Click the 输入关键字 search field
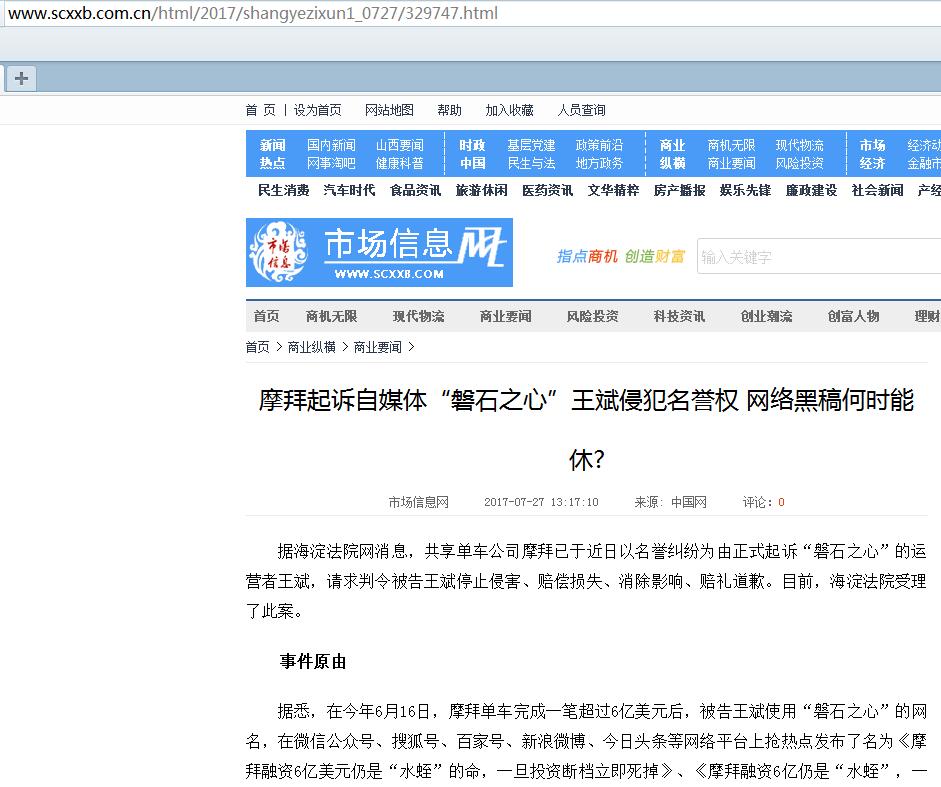 coord(819,257)
